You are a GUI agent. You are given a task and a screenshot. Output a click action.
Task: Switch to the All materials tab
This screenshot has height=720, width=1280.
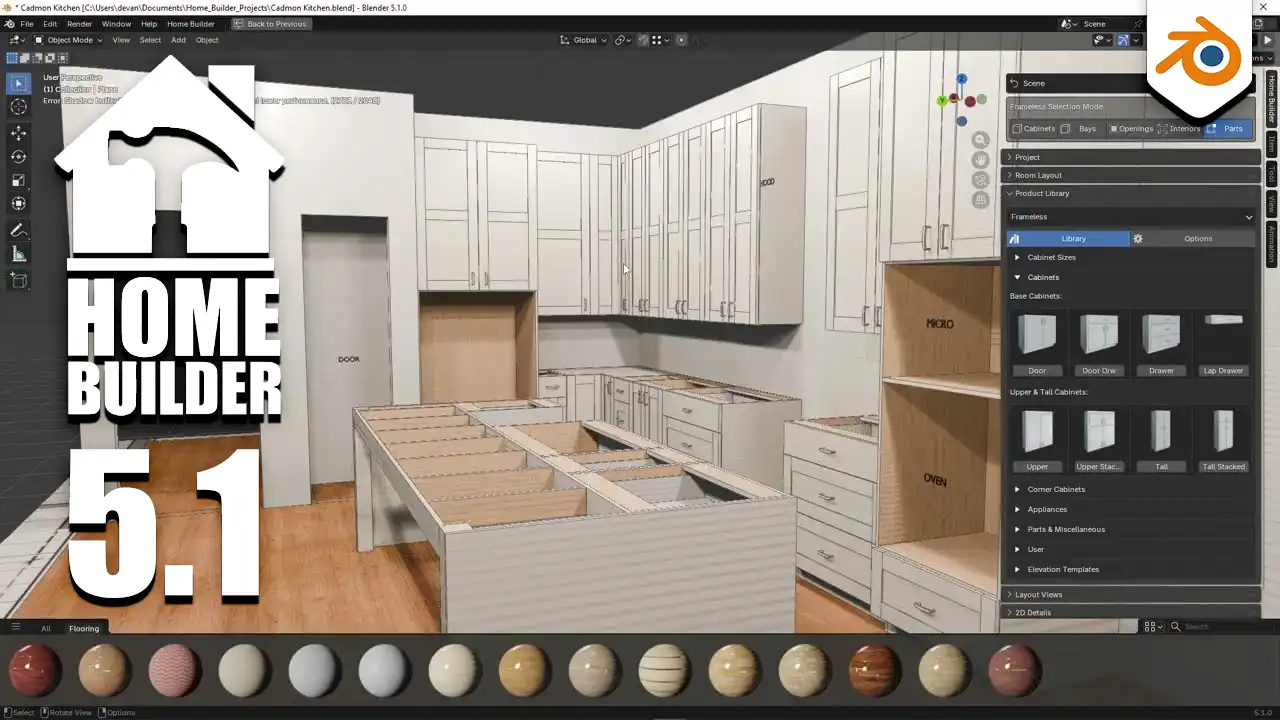pyautogui.click(x=46, y=628)
